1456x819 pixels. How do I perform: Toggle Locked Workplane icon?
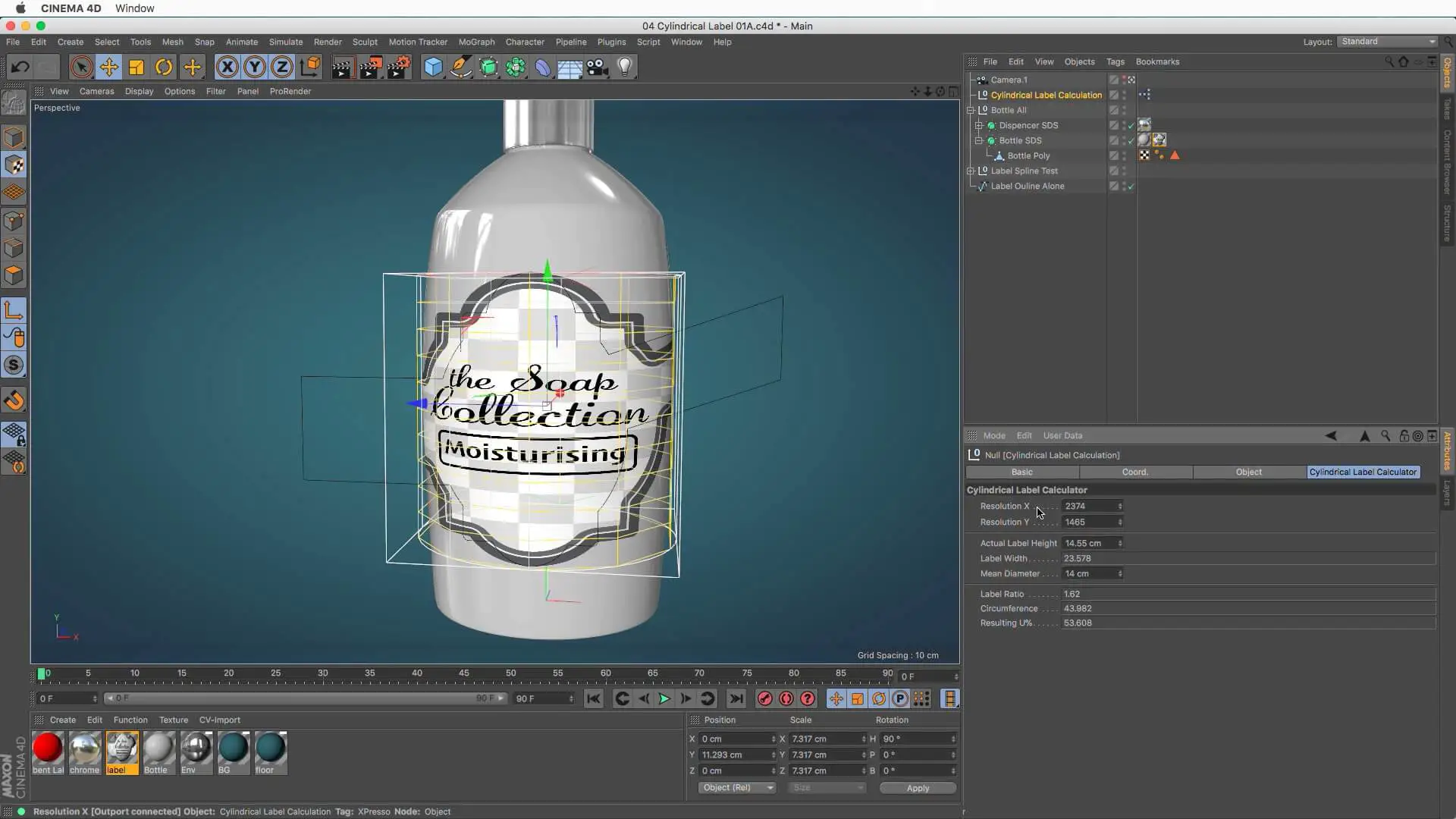14,434
